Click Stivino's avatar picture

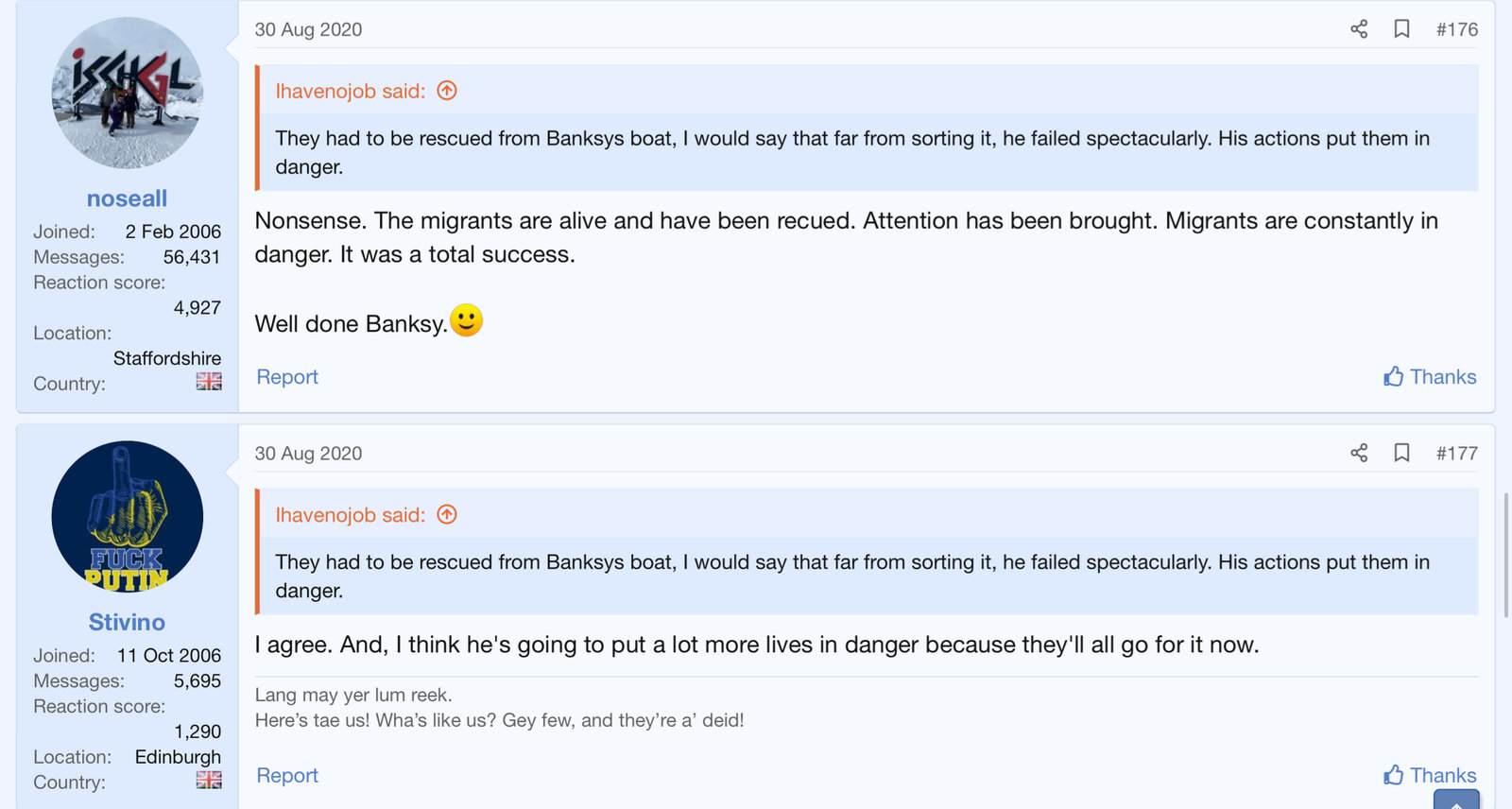(x=128, y=517)
